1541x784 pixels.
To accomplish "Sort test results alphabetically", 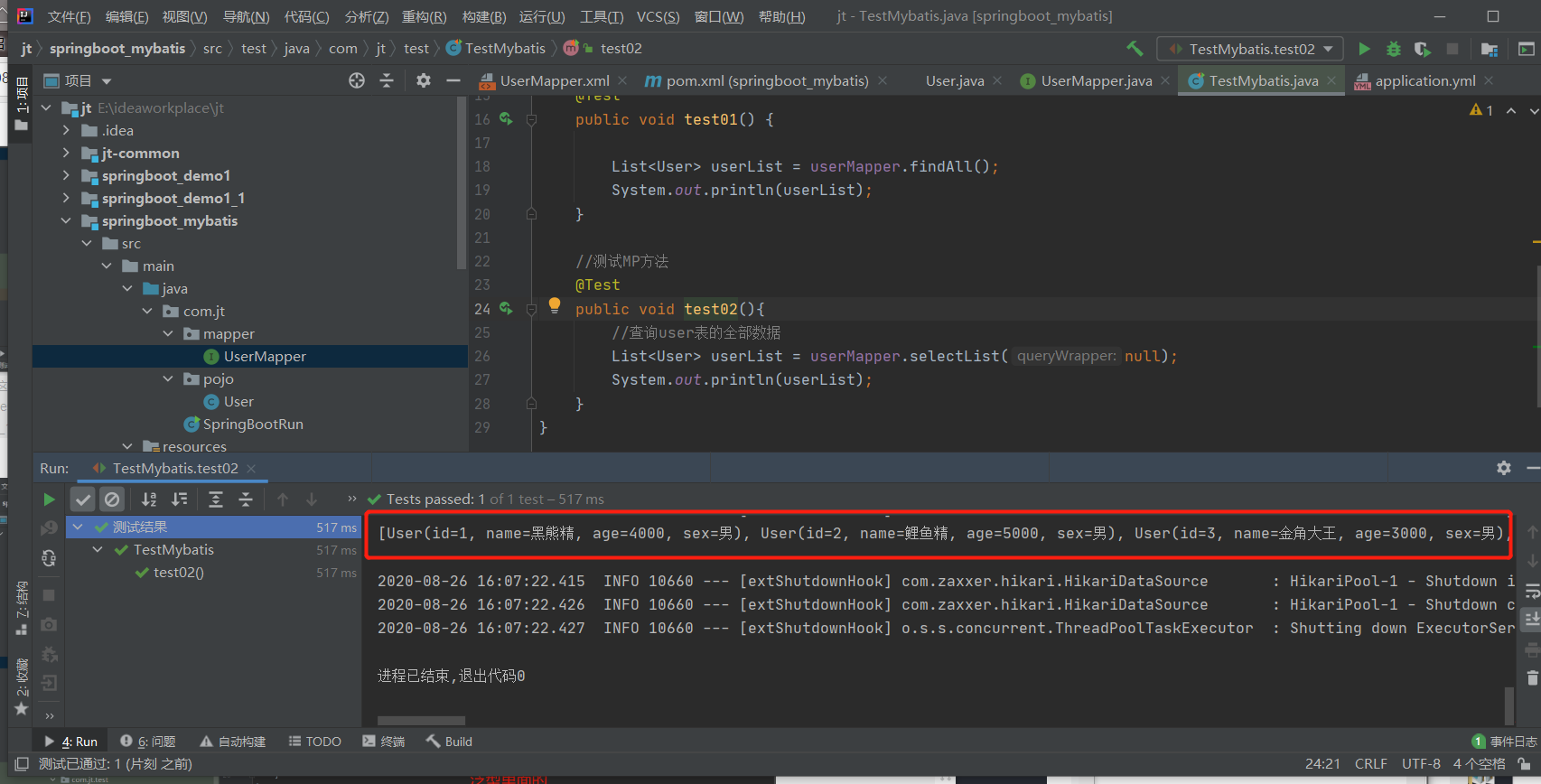I will (149, 499).
